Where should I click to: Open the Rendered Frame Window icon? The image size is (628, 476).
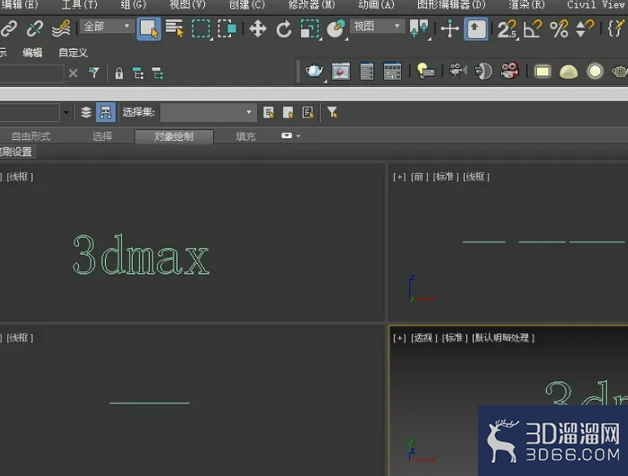click(341, 72)
